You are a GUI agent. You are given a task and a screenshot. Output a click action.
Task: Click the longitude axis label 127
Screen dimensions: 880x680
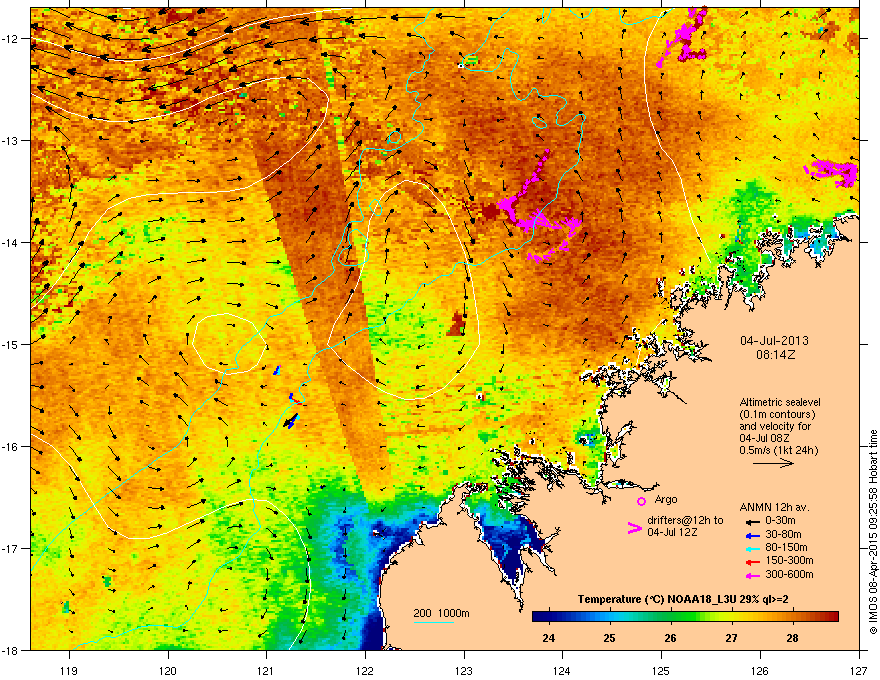point(859,670)
